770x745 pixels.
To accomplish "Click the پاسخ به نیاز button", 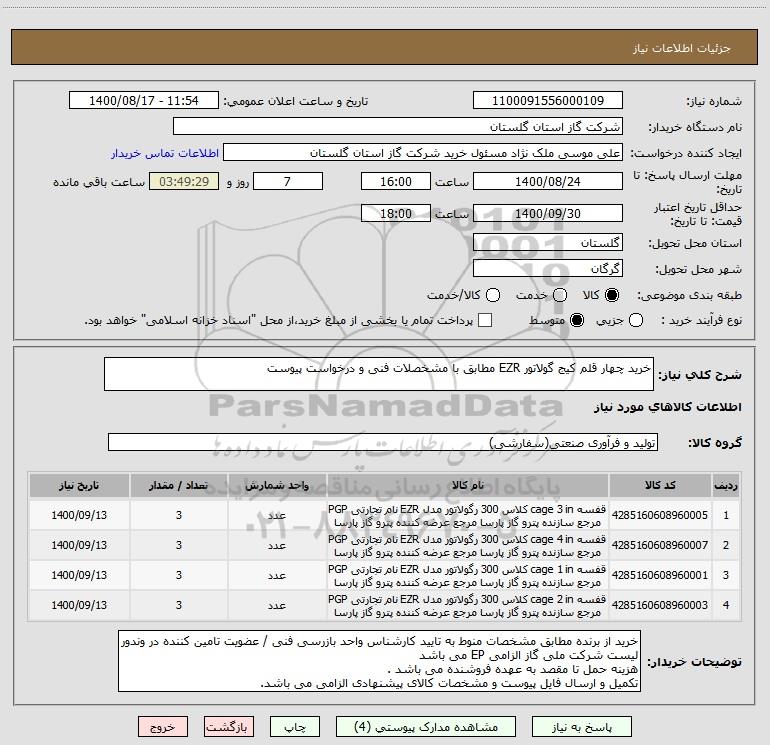I will [581, 727].
